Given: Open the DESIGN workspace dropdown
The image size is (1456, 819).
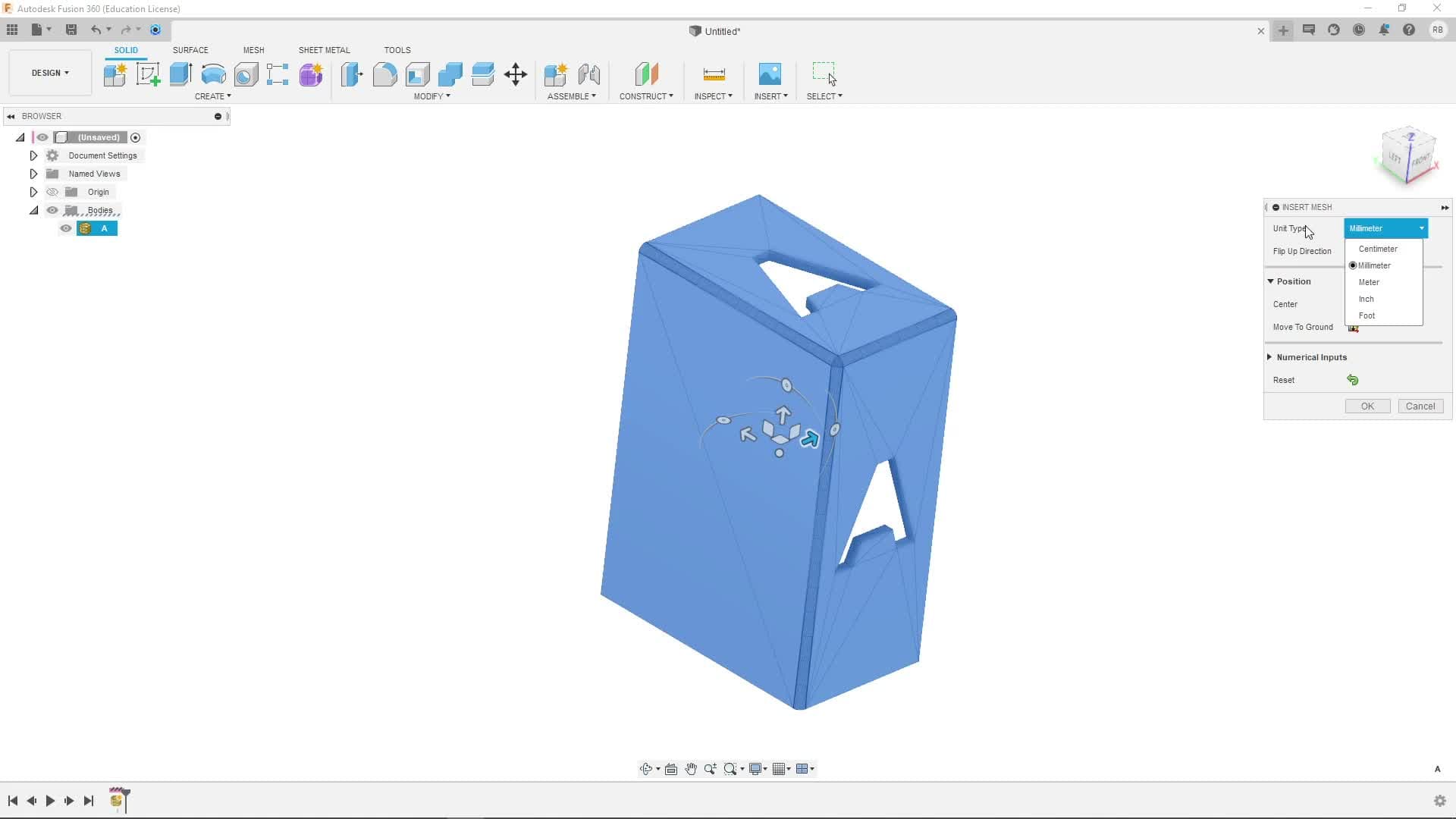Looking at the screenshot, I should point(50,73).
